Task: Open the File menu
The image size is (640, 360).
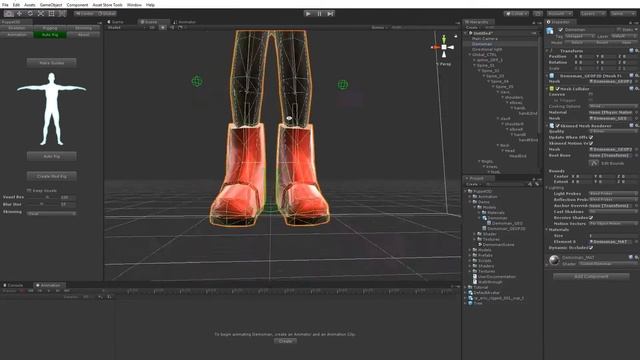Action: (x=5, y=5)
